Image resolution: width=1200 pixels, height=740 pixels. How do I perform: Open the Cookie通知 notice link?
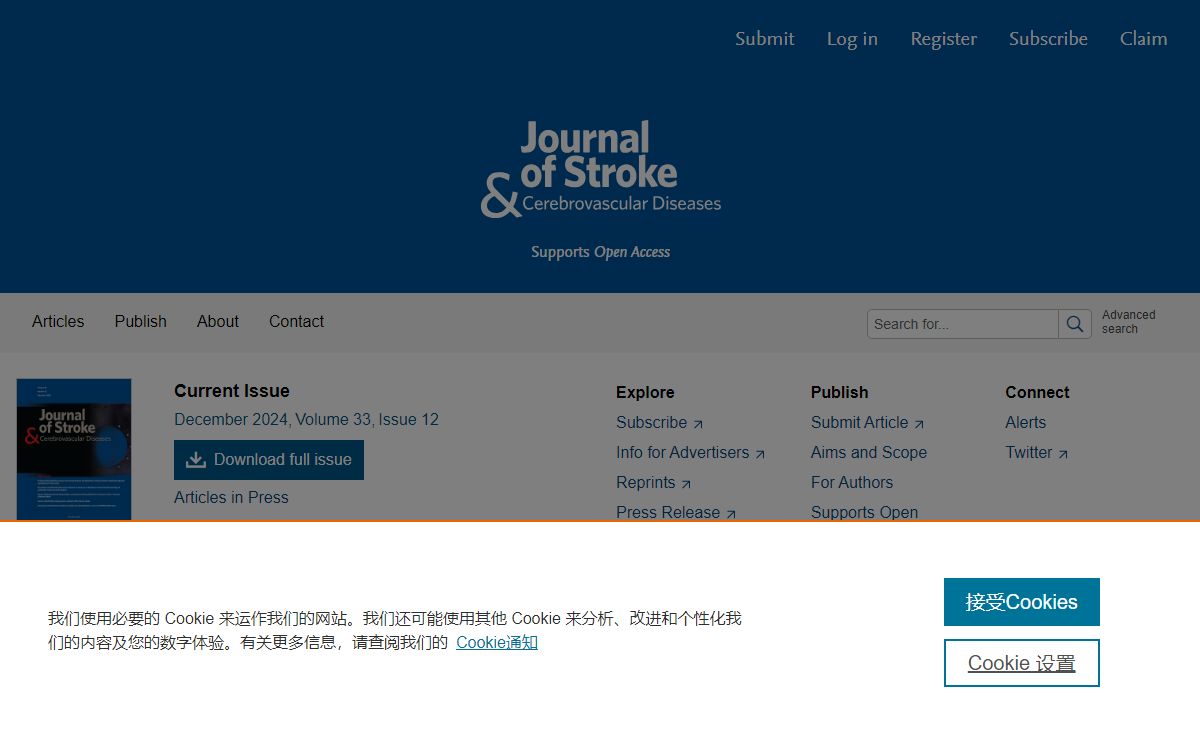coord(497,642)
